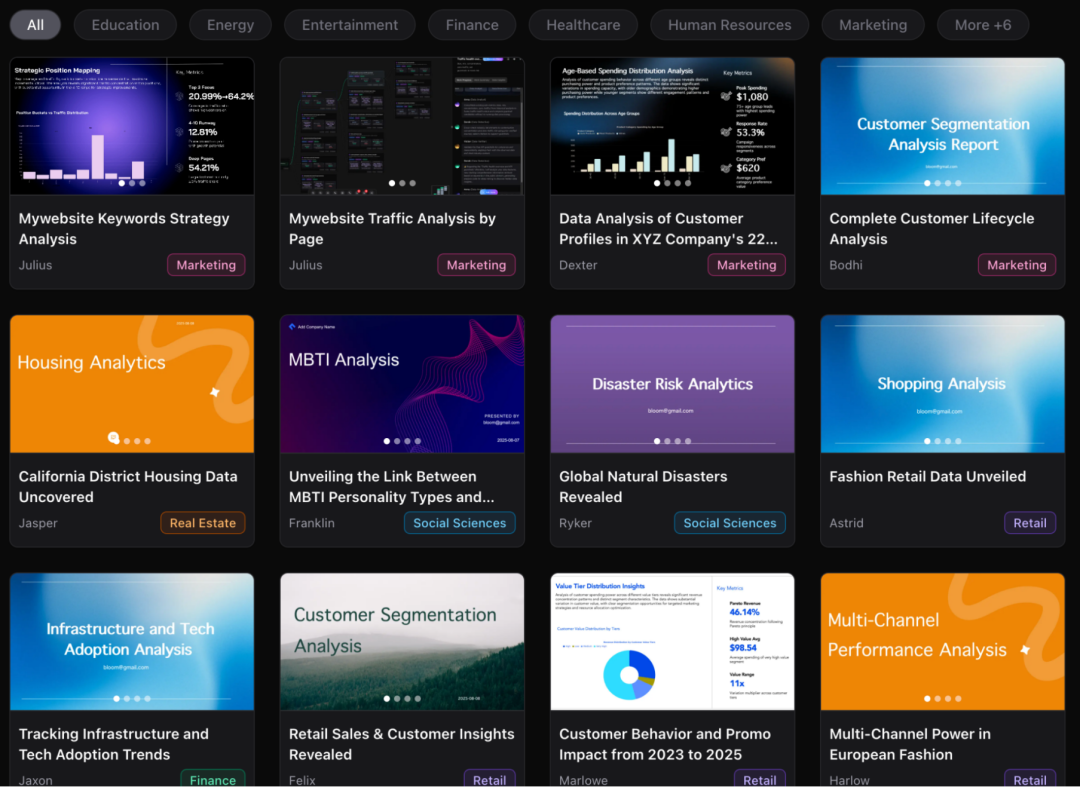
Task: Click author name Dexter
Action: [x=578, y=265]
